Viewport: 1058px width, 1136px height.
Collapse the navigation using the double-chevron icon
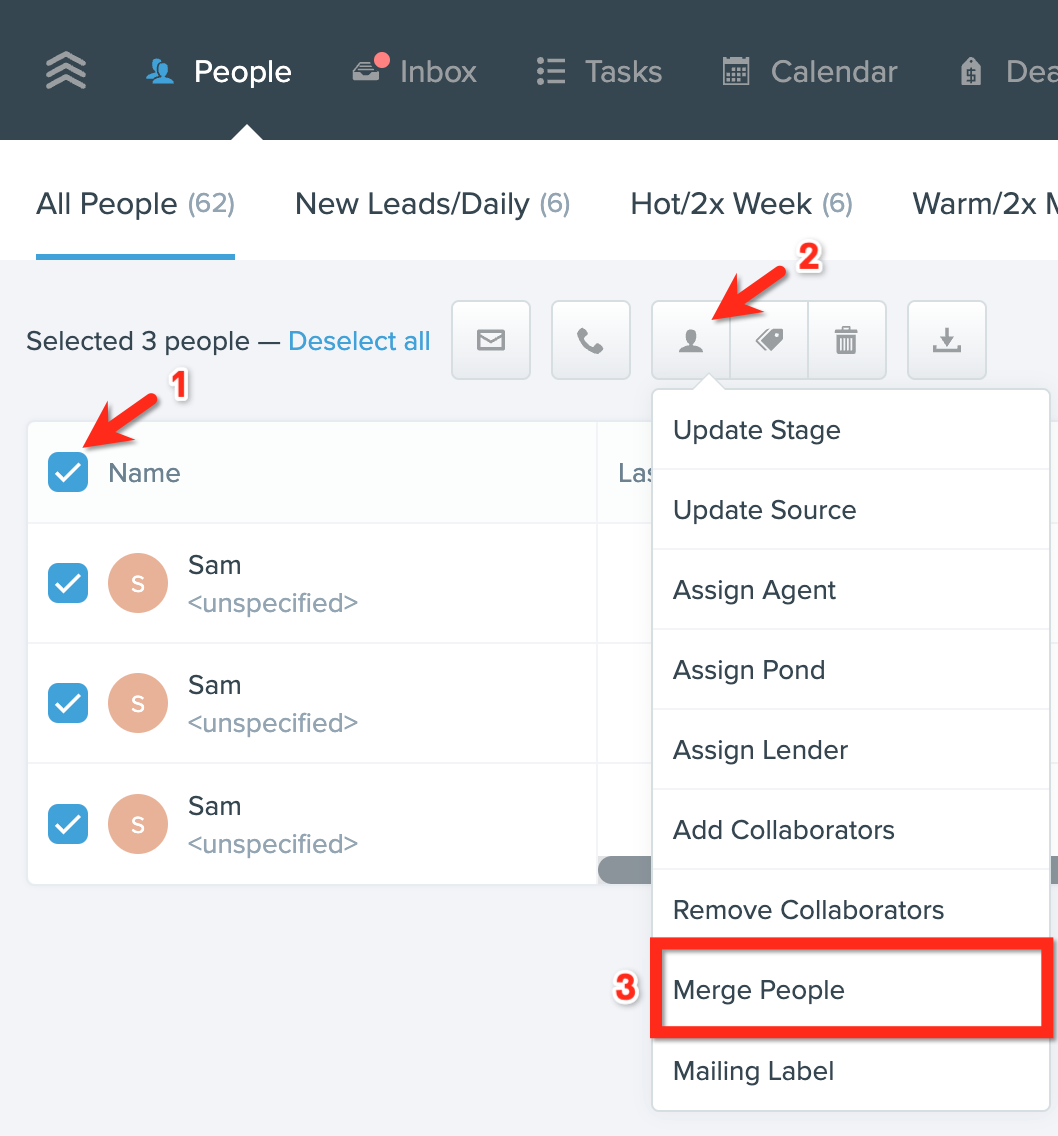(x=64, y=70)
